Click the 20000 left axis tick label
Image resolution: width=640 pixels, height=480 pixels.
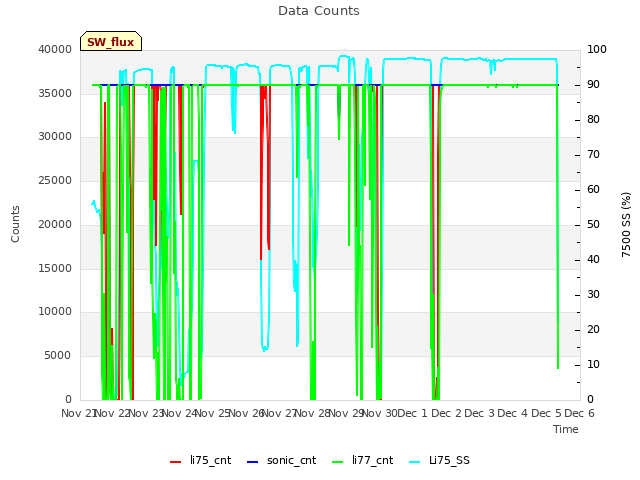[x=55, y=224]
